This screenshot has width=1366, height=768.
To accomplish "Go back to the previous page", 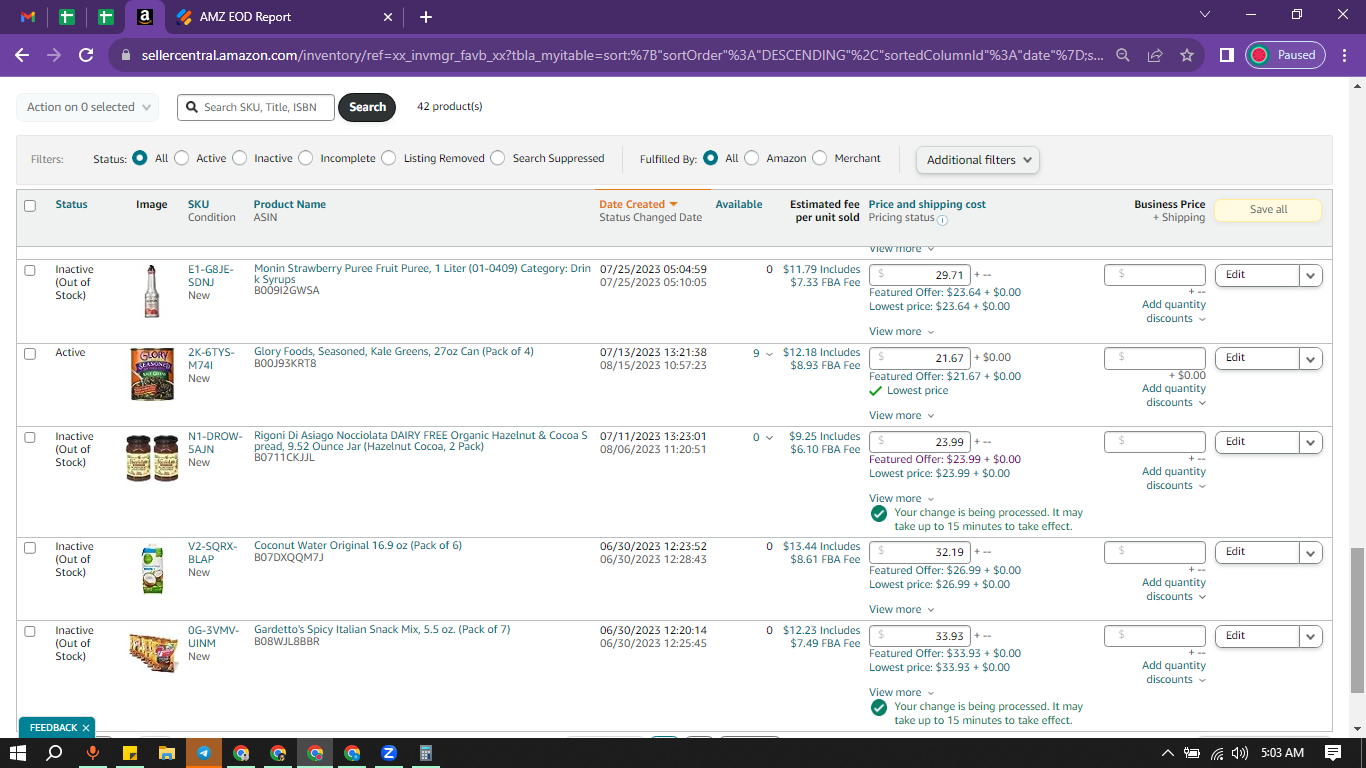I will pyautogui.click(x=22, y=55).
